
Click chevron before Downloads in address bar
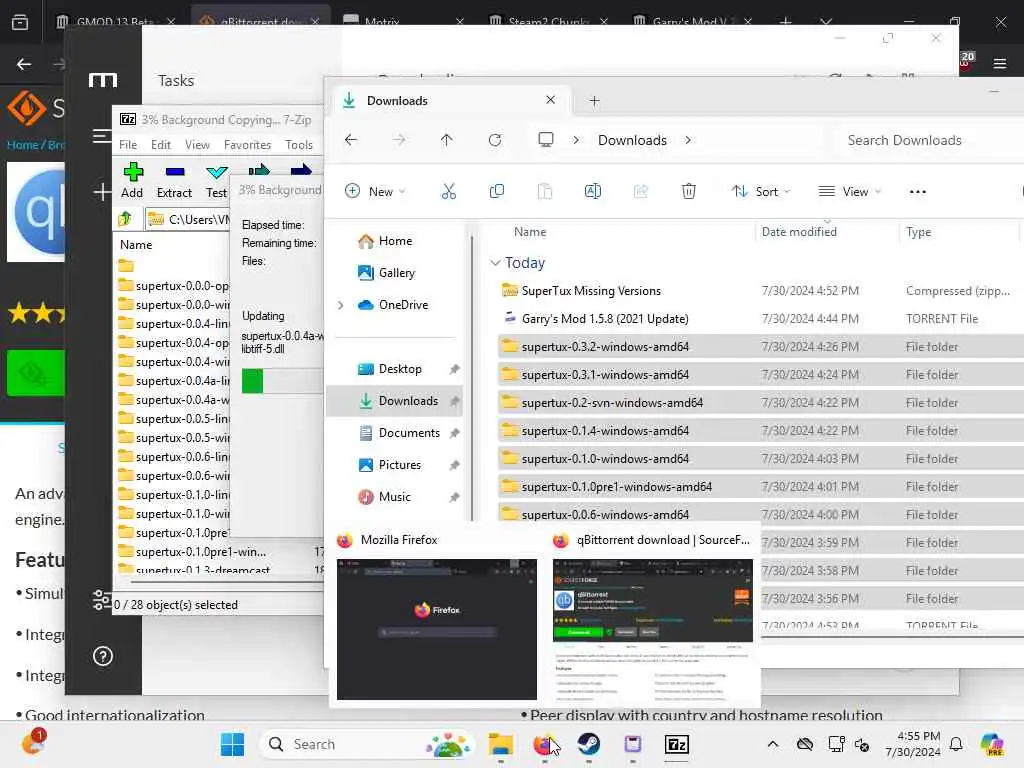tap(575, 140)
